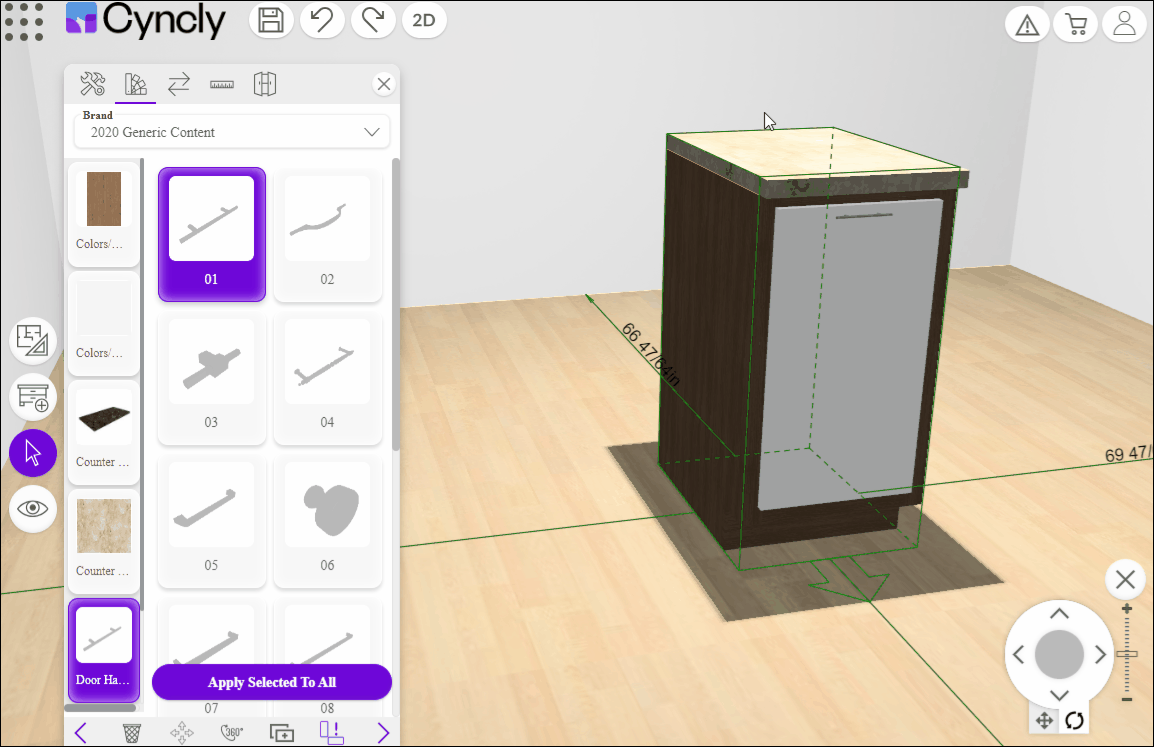Go to next panel page arrow
1154x747 pixels.
pos(383,733)
